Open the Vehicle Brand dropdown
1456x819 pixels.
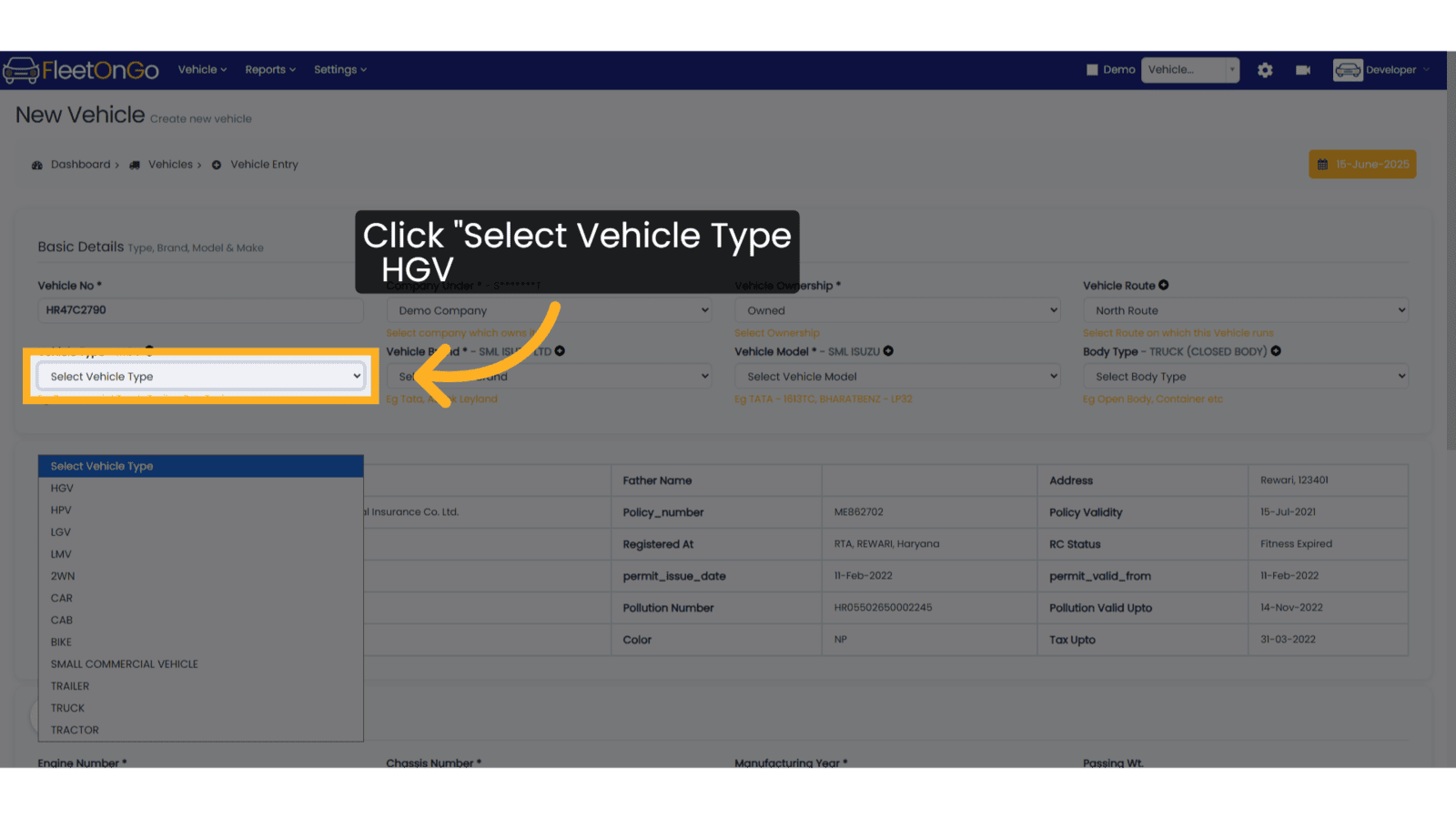pyautogui.click(x=549, y=377)
